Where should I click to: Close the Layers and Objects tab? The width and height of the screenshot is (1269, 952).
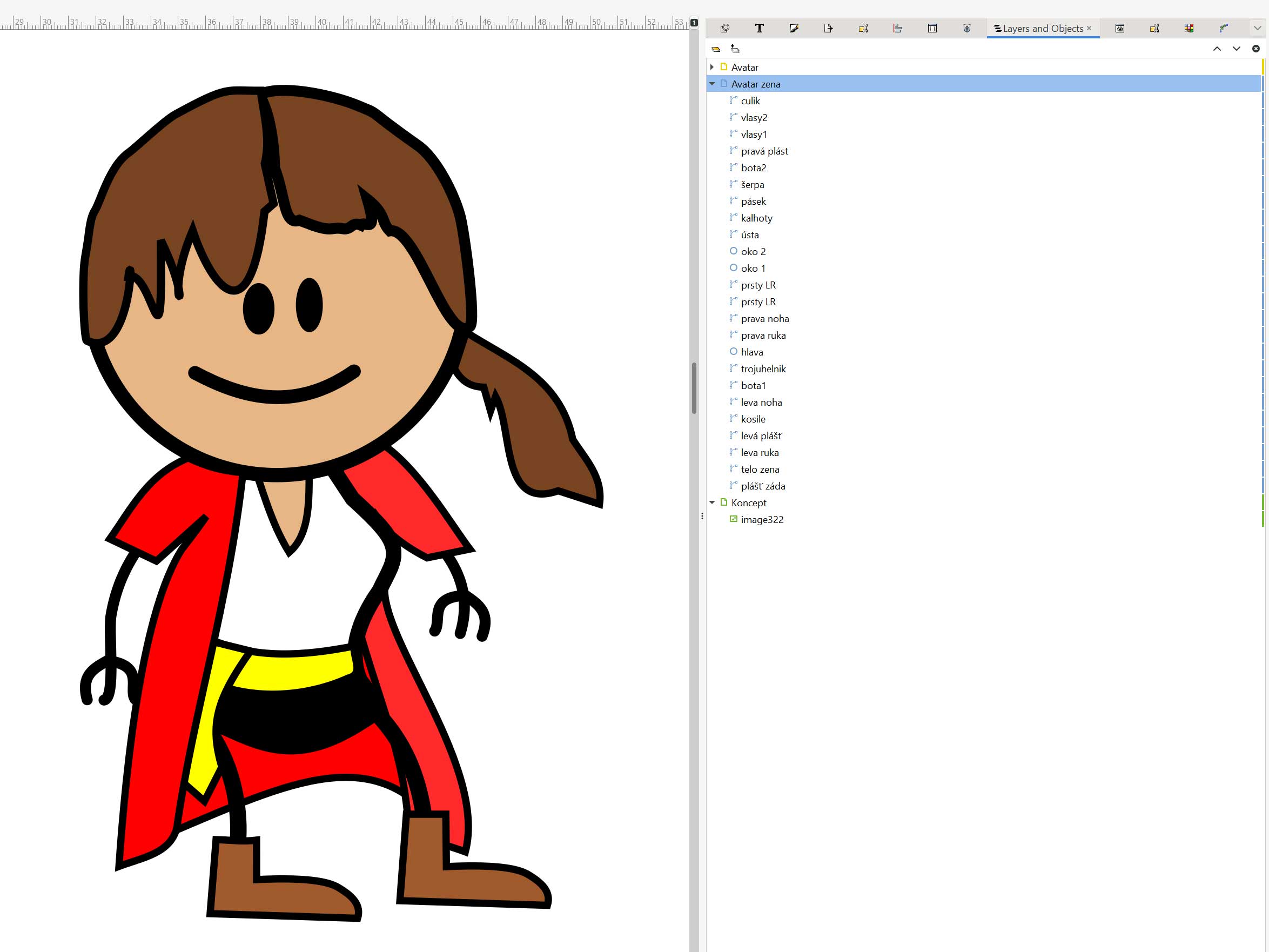pyautogui.click(x=1089, y=28)
